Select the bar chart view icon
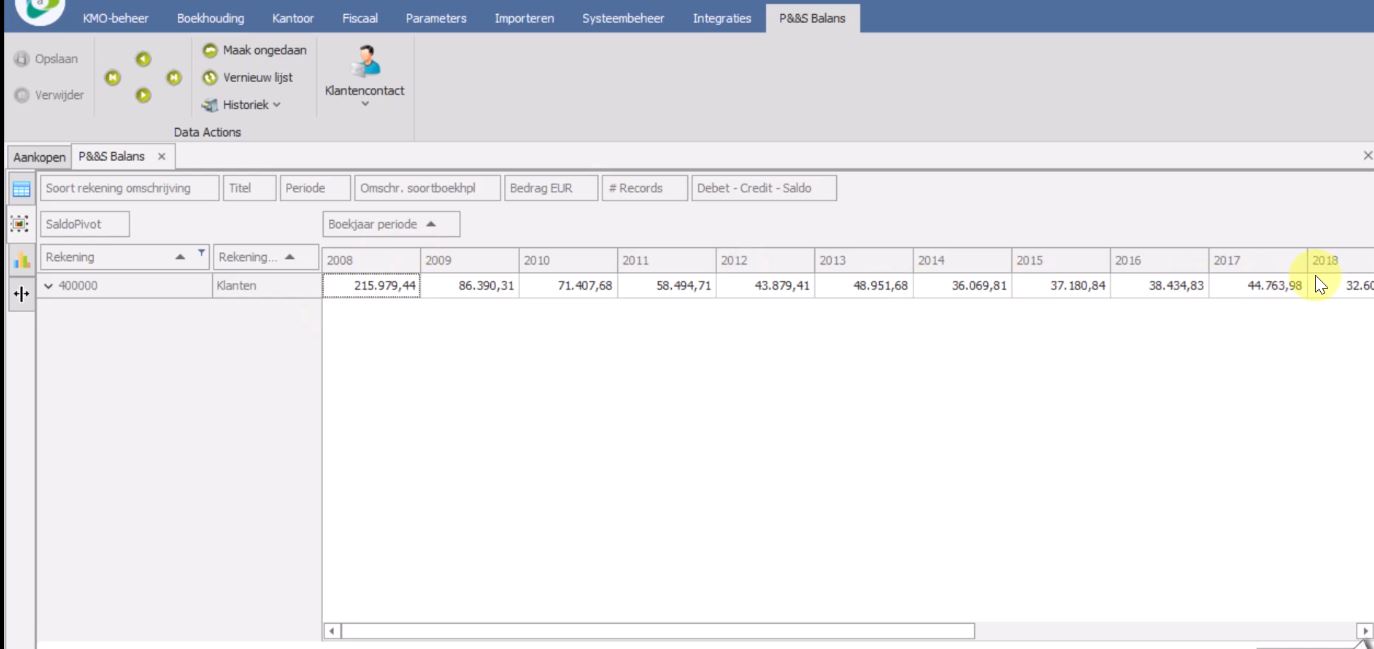1374x649 pixels. coord(21,260)
